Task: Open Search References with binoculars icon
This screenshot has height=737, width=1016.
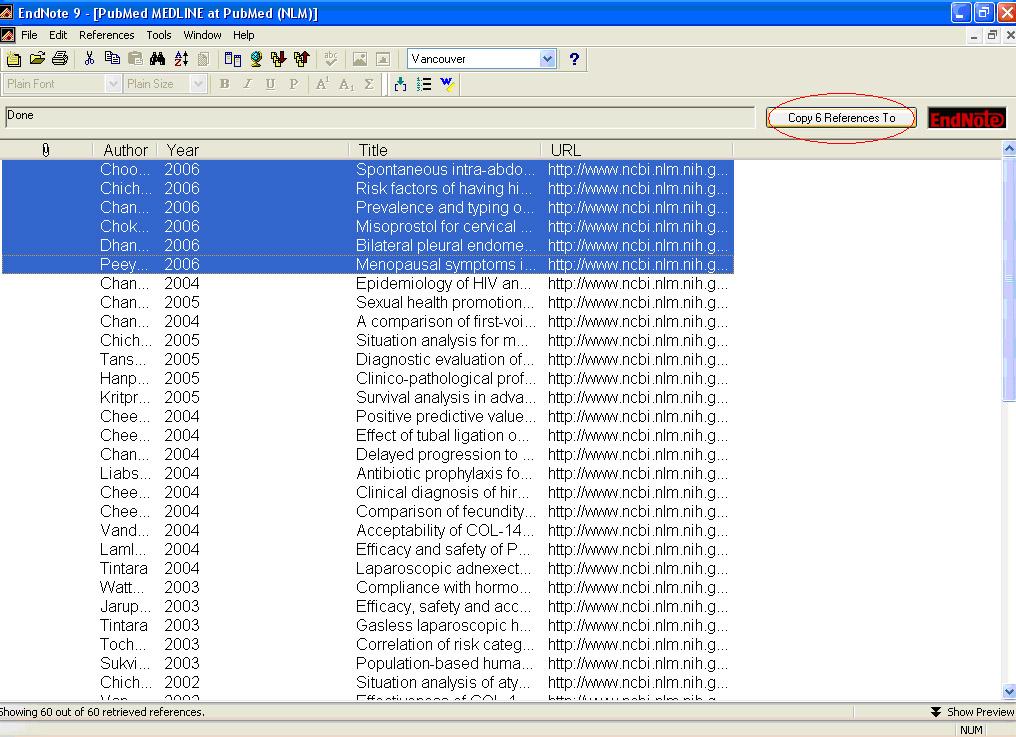Action: coord(157,59)
